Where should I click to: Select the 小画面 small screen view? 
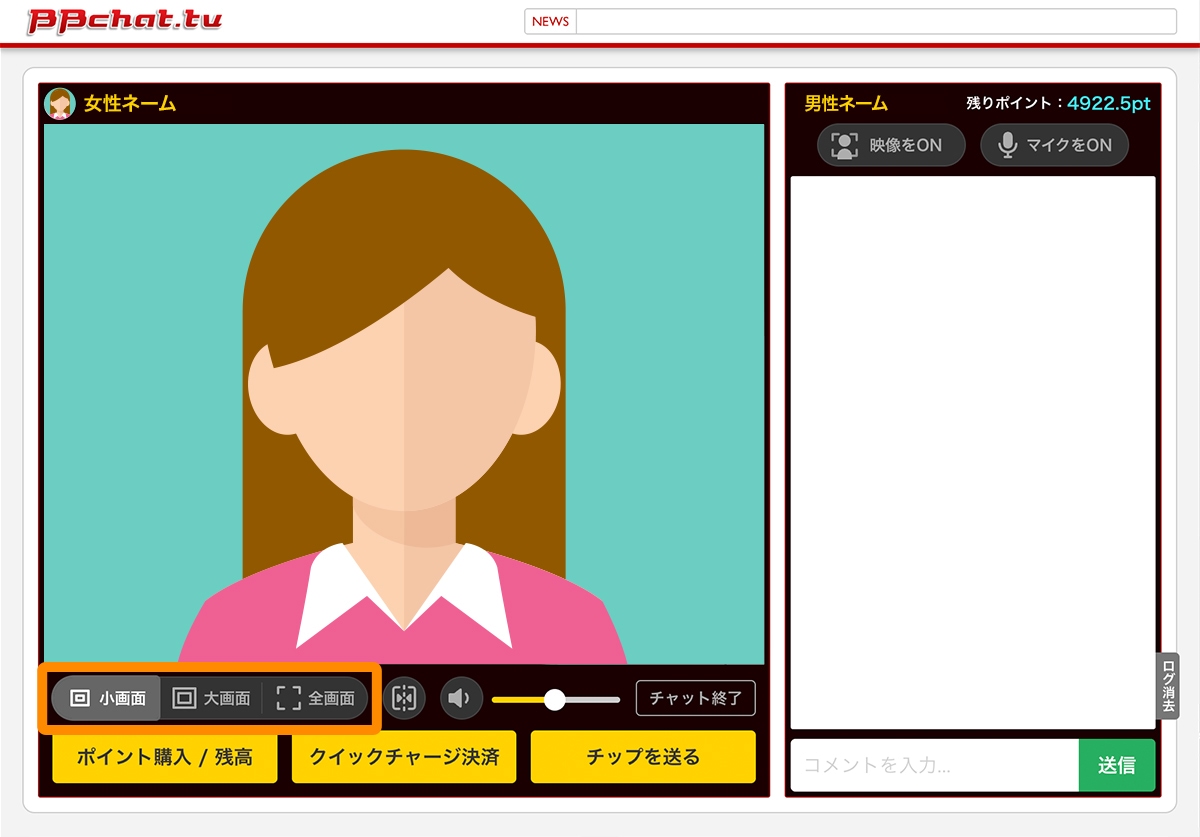[104, 698]
